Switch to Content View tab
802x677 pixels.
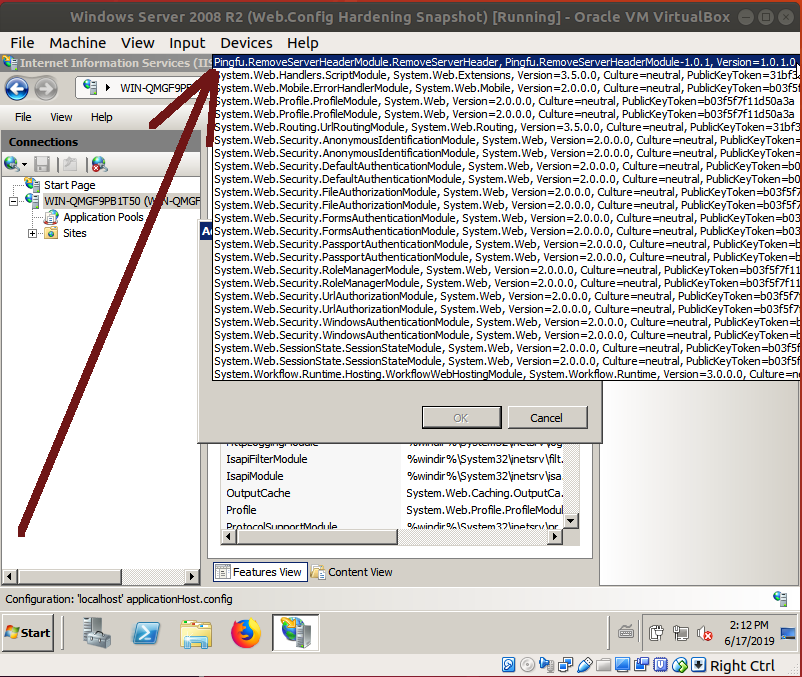(x=352, y=572)
